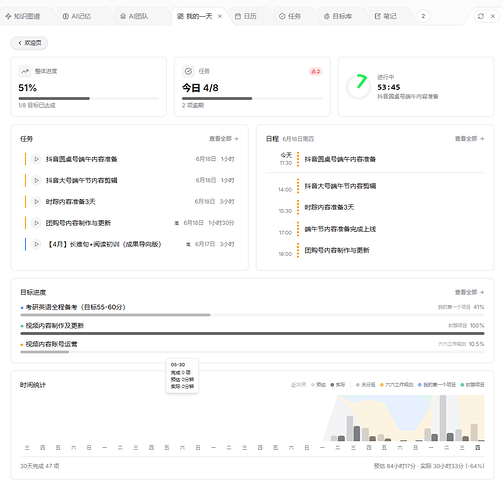
Task: Toggle the 时辰项目 legend dot
Action: [x=462, y=385]
